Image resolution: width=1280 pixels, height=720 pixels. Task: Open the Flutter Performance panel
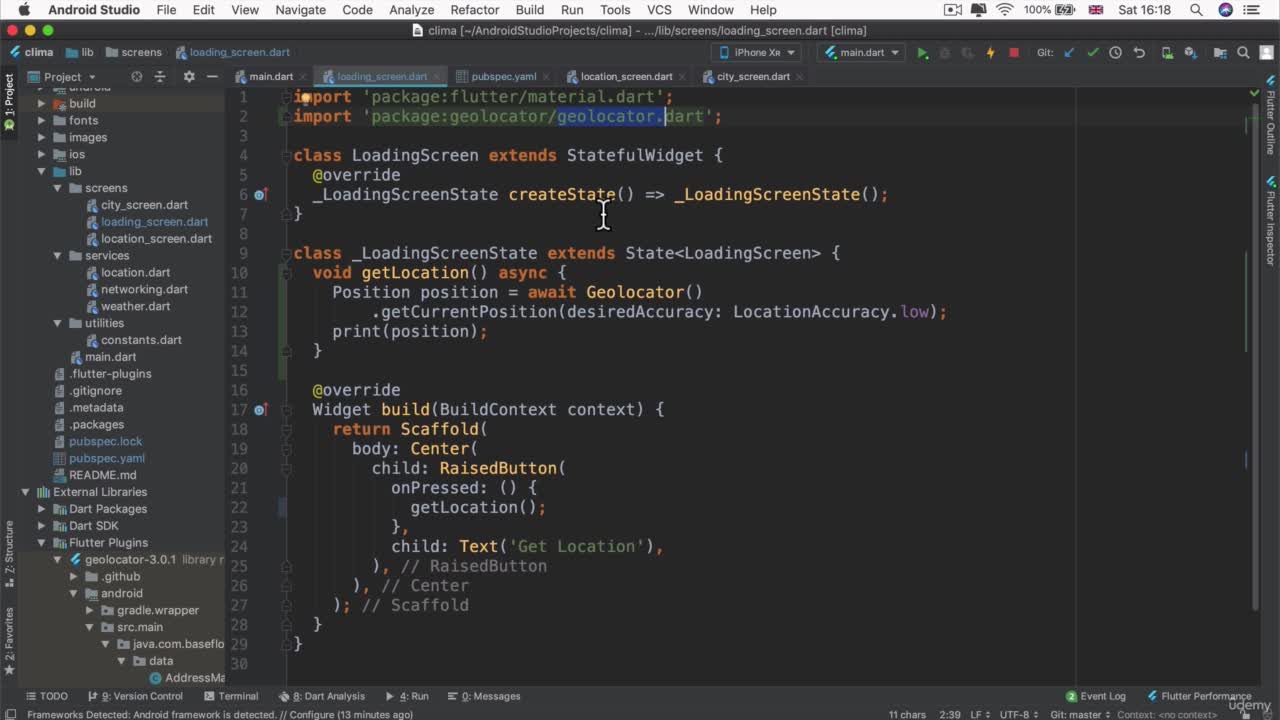(1199, 696)
